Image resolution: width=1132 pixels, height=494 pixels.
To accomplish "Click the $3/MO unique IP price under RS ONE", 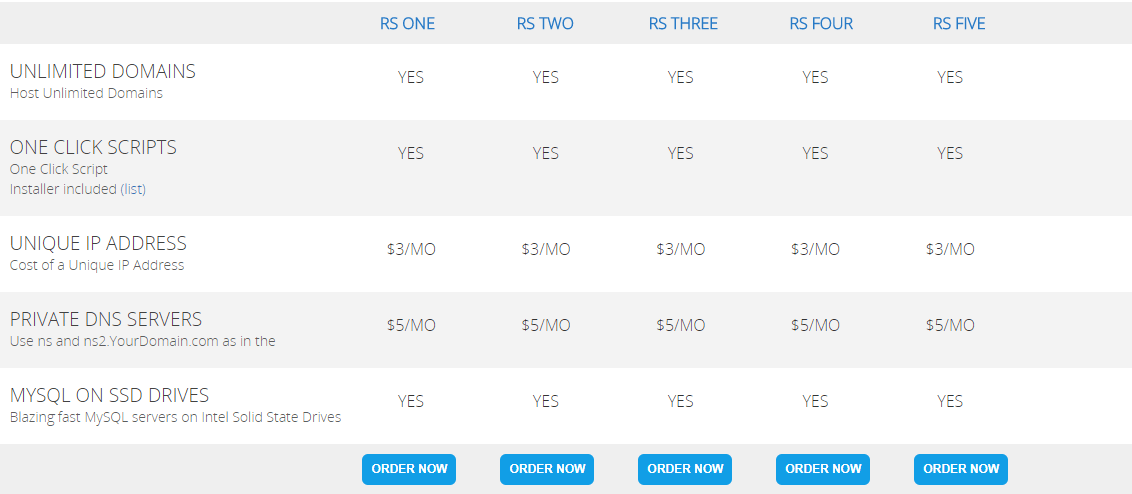I will [411, 250].
